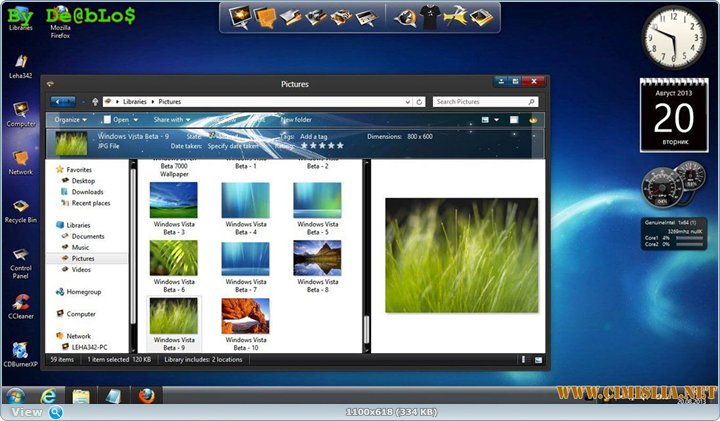Open the CDBurnerXP desktop shortcut
Screen dimensions: 720x421
tap(20, 350)
